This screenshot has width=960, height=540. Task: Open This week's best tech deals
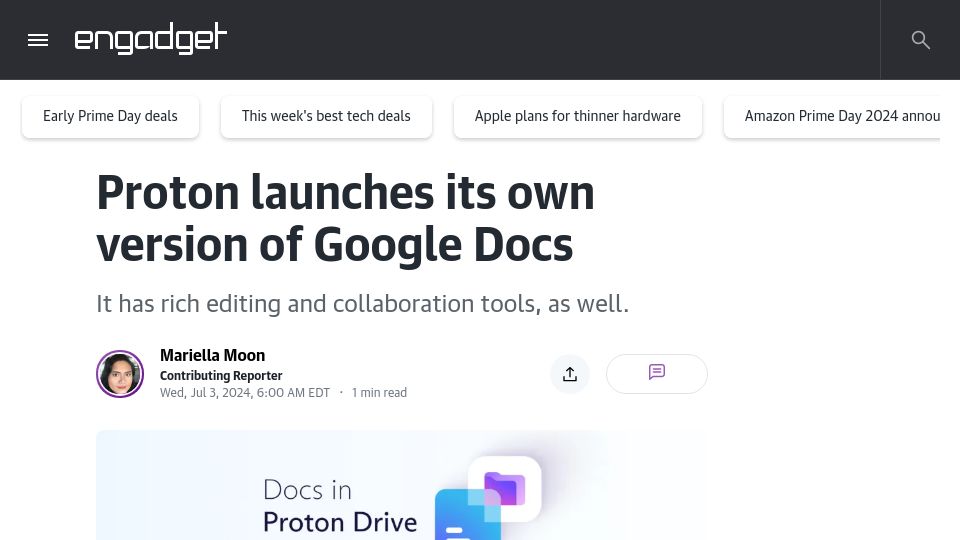[326, 116]
